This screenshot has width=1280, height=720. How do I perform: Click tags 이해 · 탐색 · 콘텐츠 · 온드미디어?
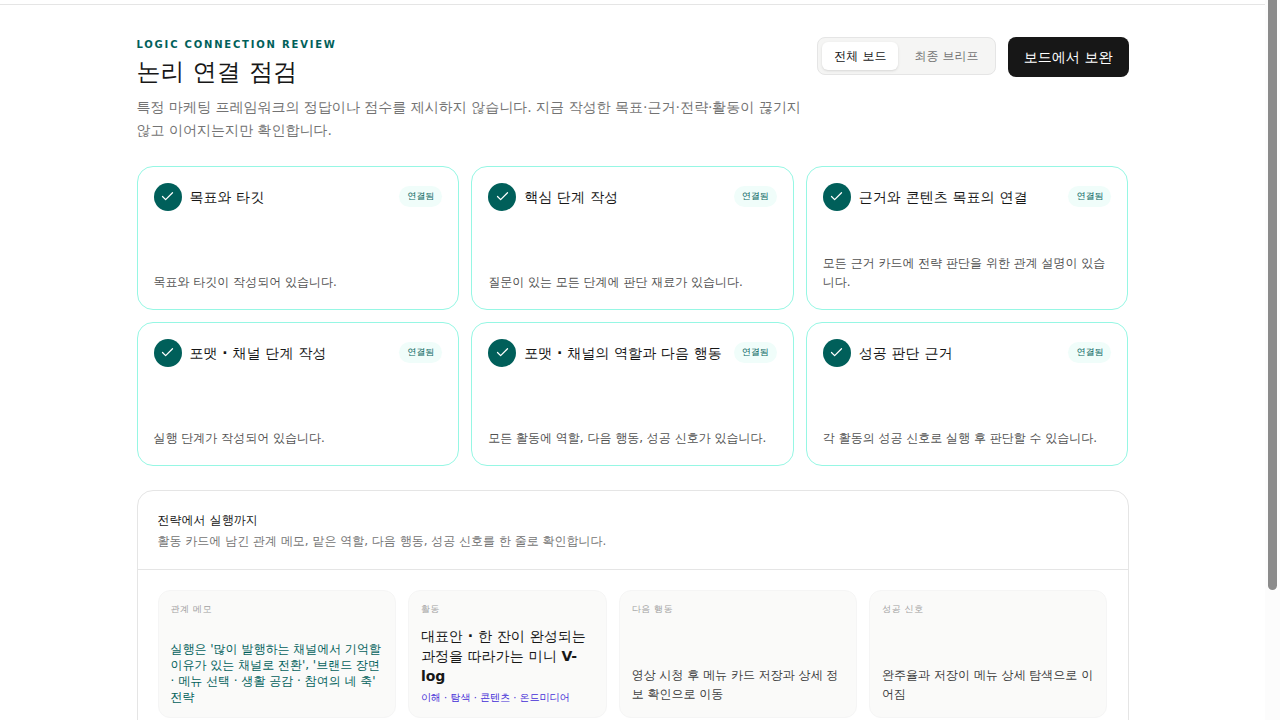tap(495, 698)
